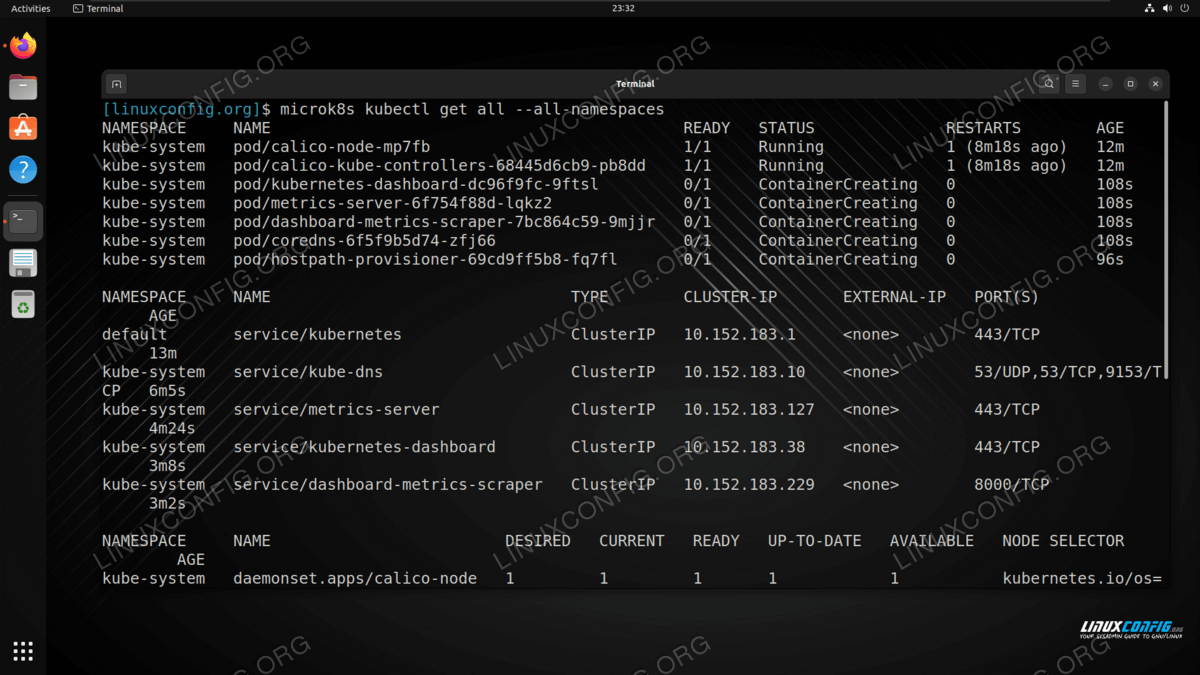Click the microk8s kubectl get all command text
Image resolution: width=1200 pixels, height=675 pixels.
coord(472,109)
